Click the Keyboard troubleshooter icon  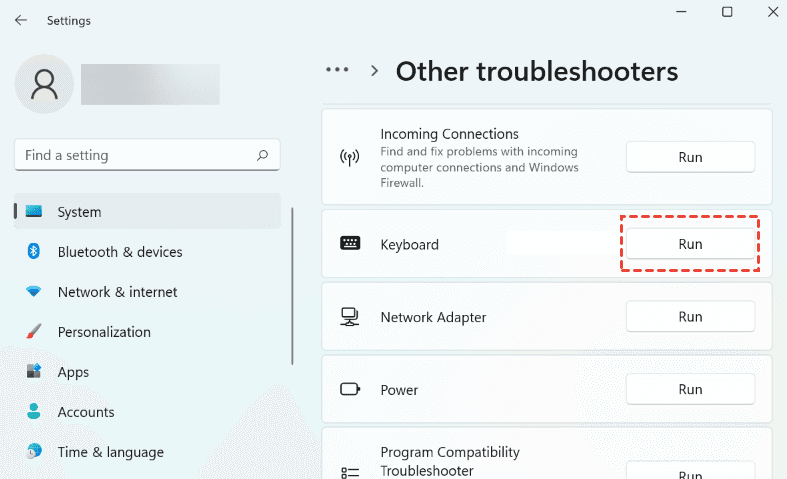pos(350,244)
